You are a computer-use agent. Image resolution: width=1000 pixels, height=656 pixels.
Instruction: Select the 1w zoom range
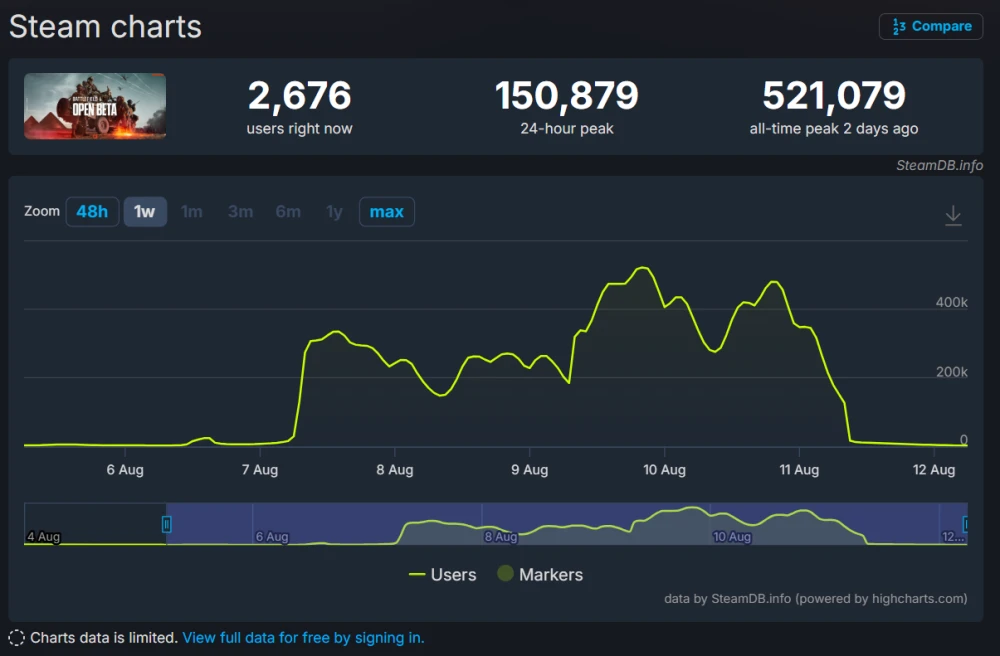click(145, 212)
